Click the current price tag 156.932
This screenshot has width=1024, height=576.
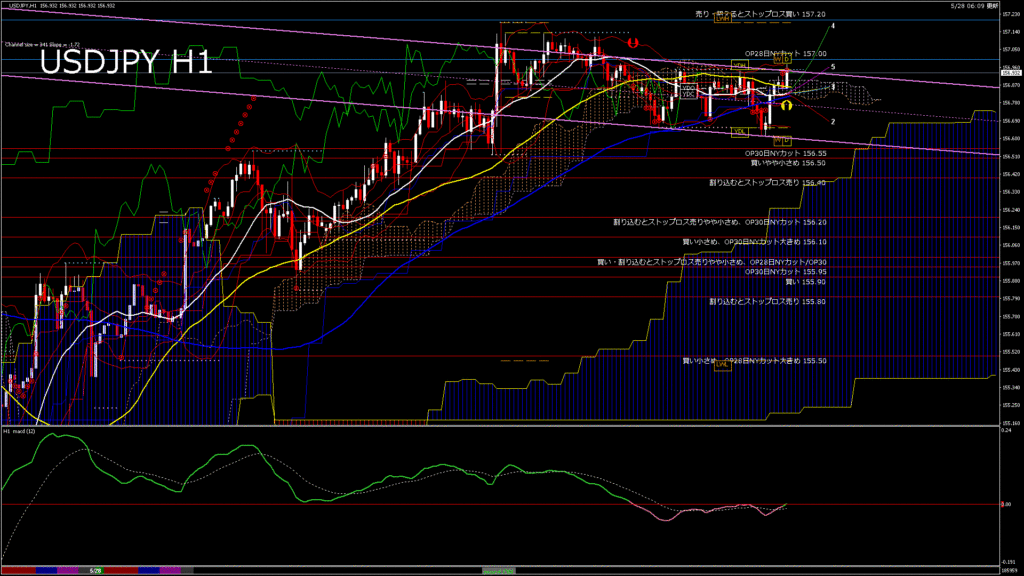1010,73
